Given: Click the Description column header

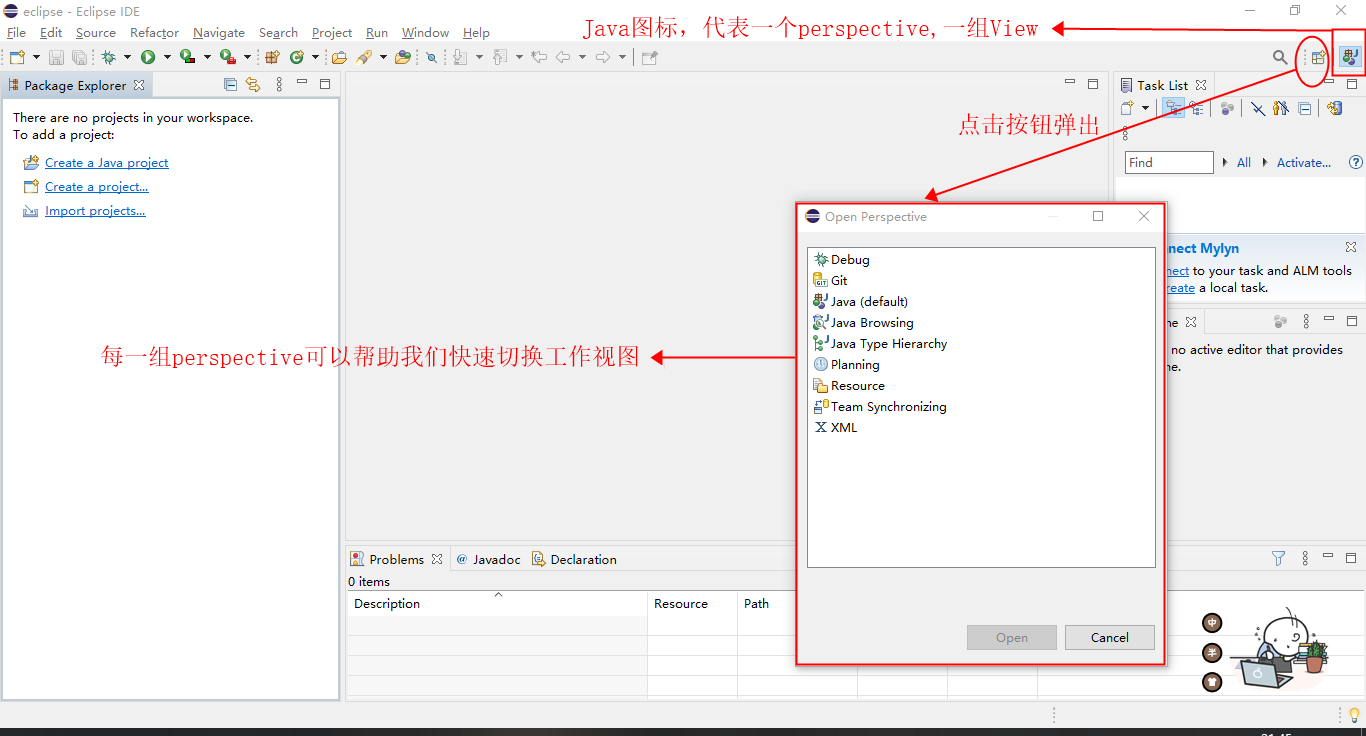Looking at the screenshot, I should pos(498,604).
